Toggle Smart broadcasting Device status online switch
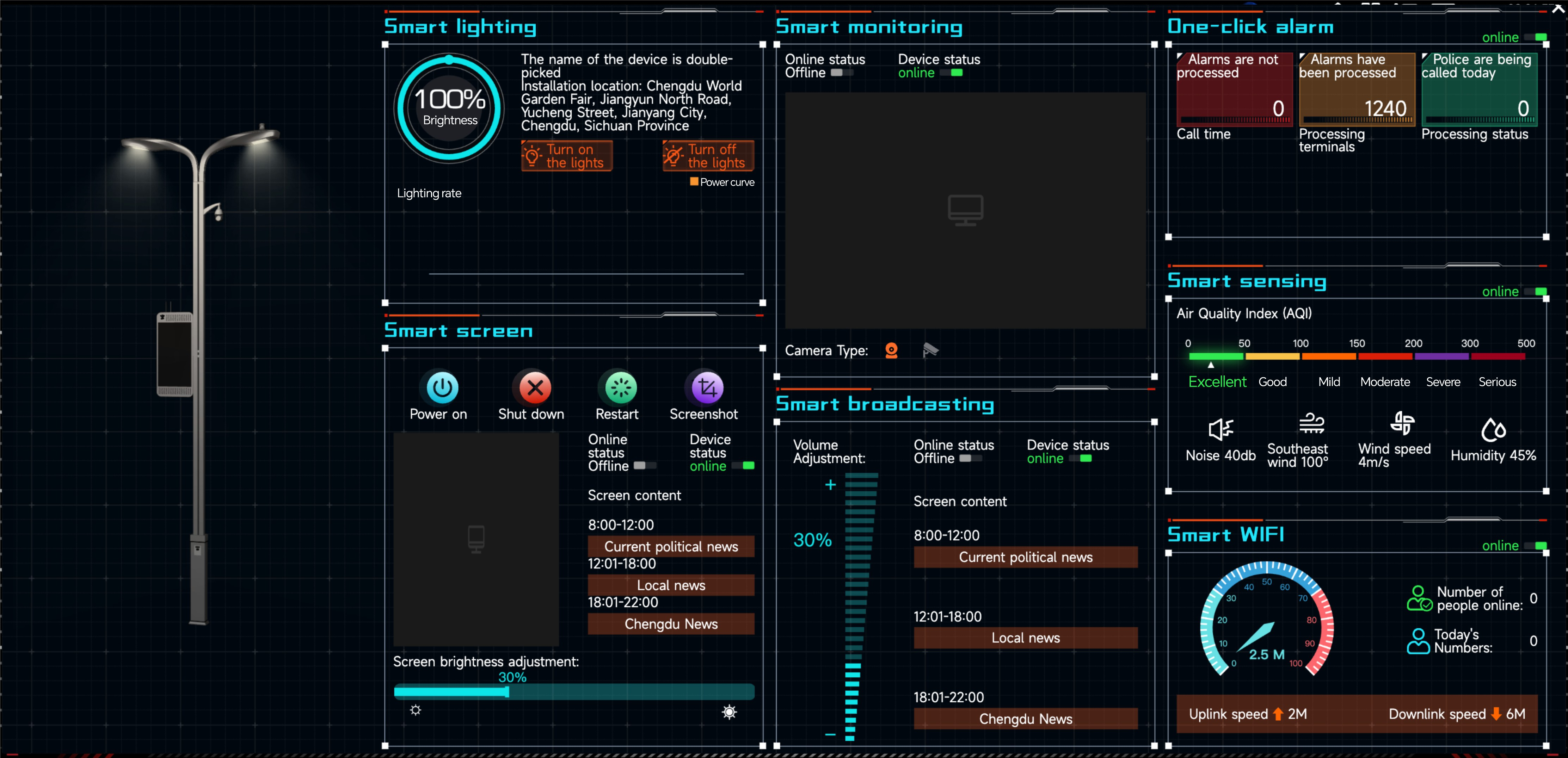Screen dimensions: 1568x758 tap(1081, 459)
